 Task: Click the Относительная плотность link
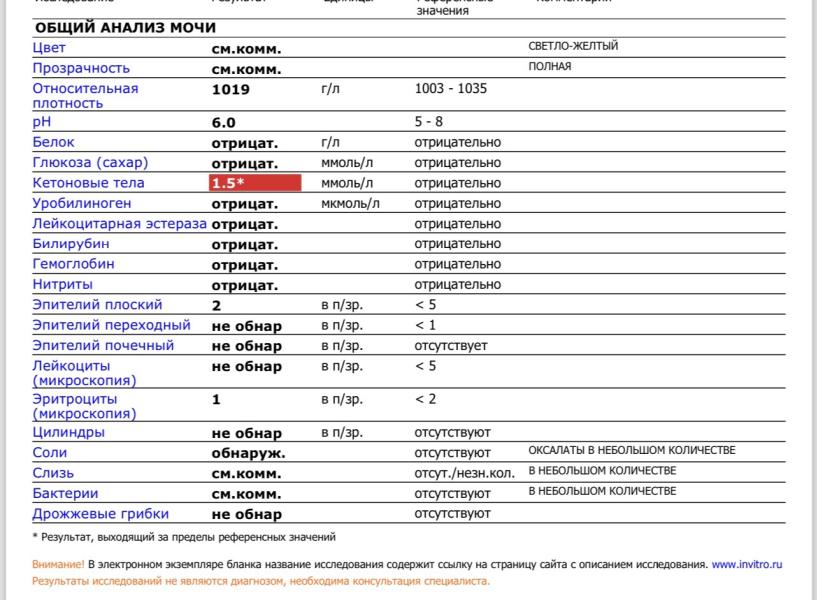[85, 96]
